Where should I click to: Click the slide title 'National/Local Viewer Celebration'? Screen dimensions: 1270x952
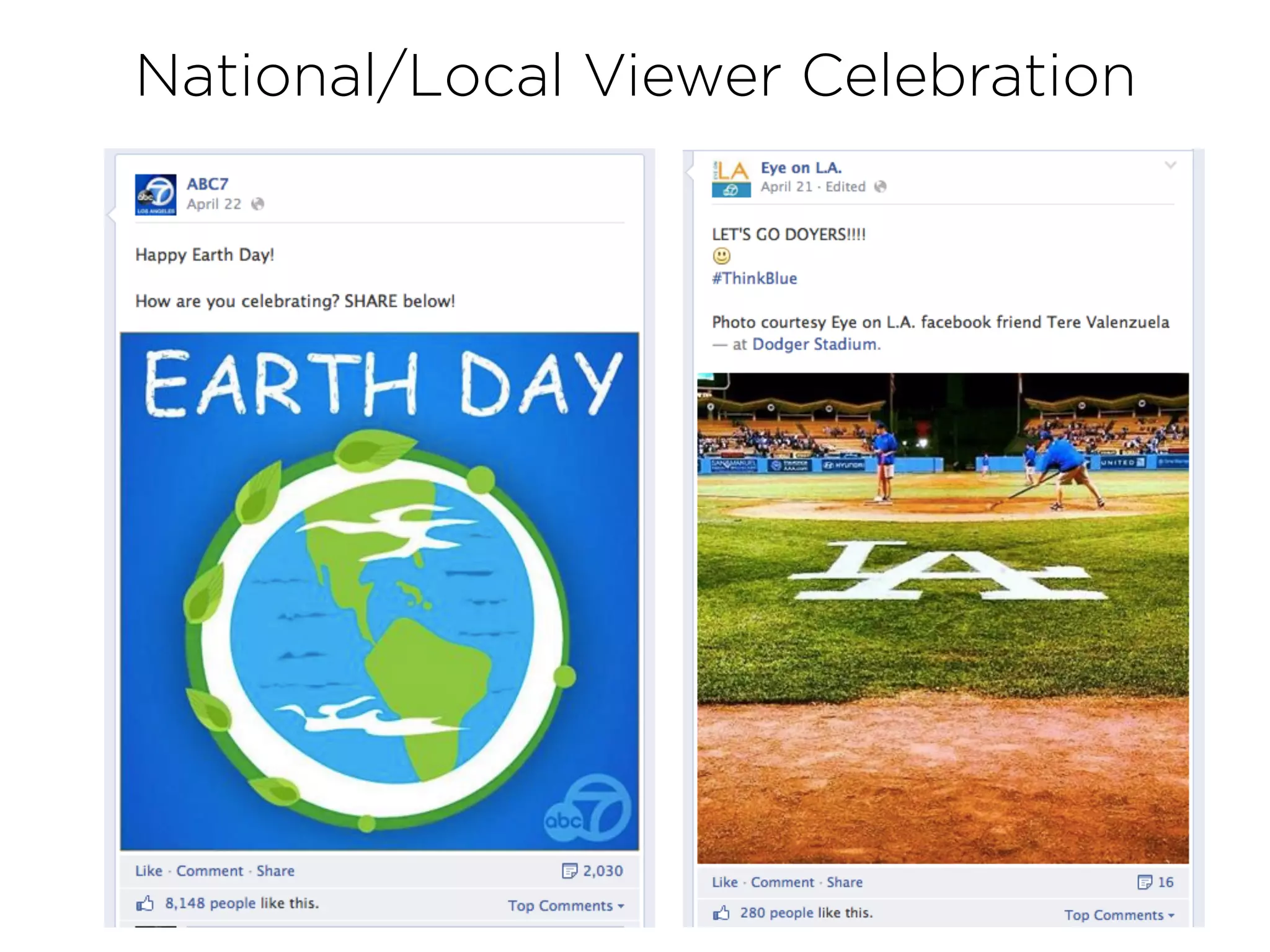pyautogui.click(x=636, y=76)
